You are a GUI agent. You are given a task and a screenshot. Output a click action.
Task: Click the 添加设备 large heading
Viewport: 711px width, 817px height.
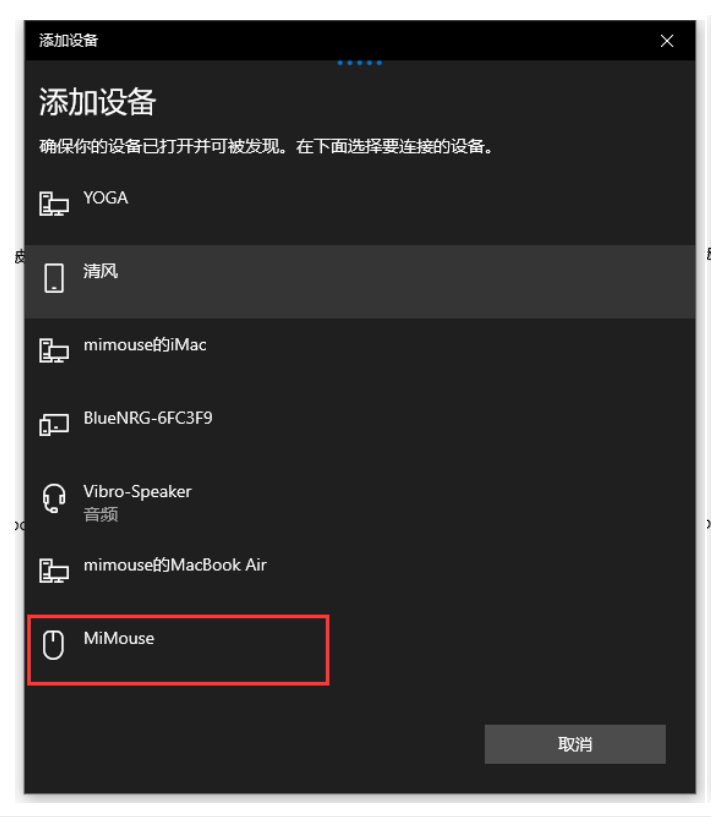point(97,101)
